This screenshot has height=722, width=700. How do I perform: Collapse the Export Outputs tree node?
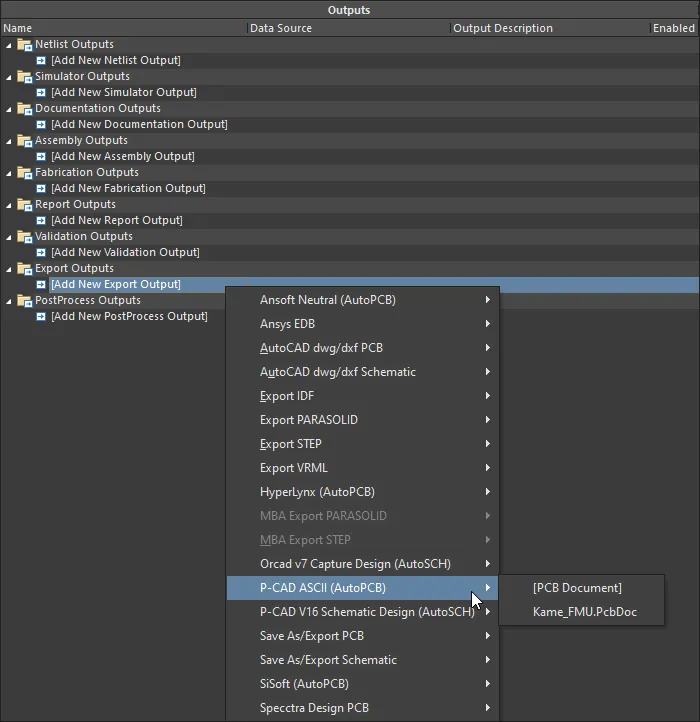click(x=9, y=269)
